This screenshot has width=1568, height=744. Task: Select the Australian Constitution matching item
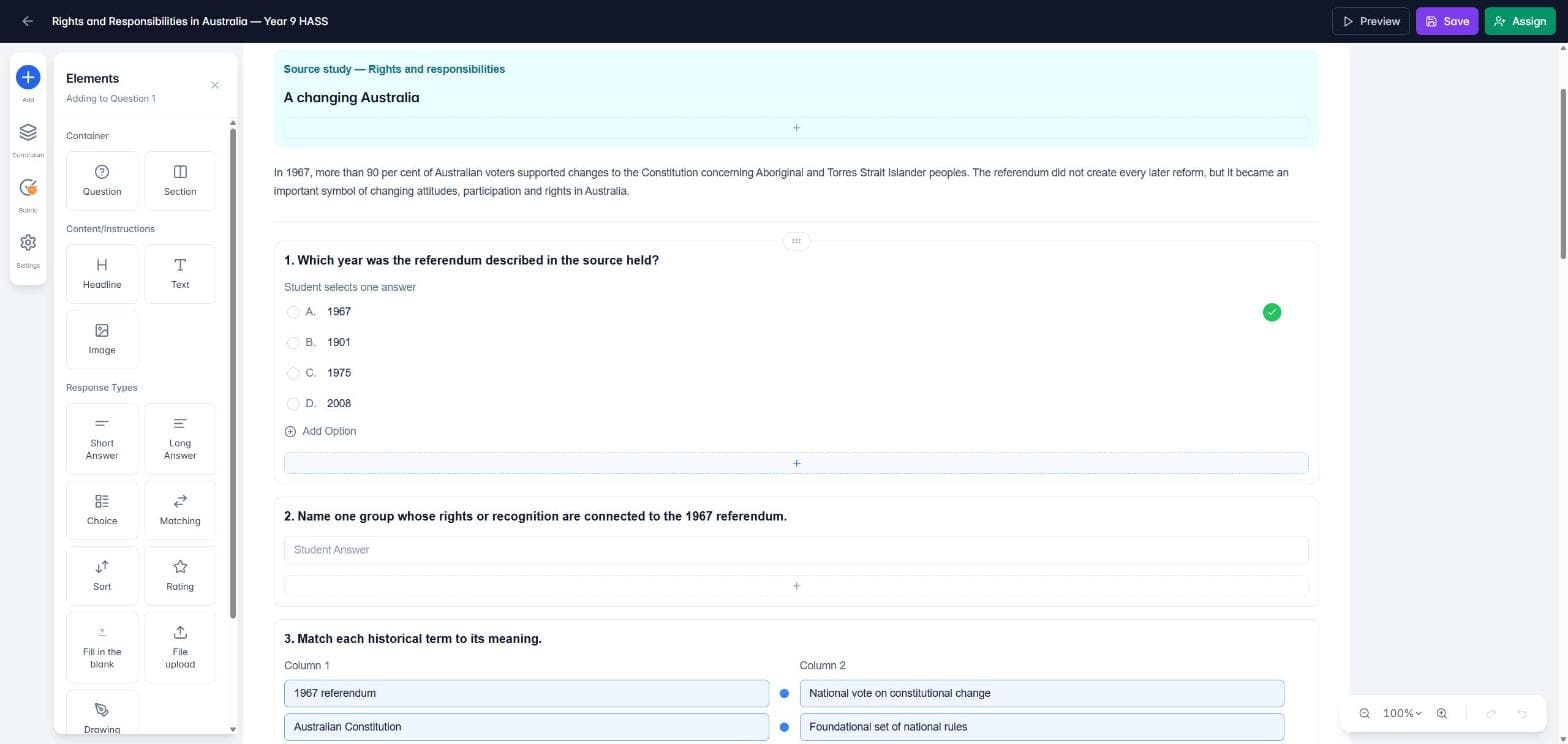tap(526, 727)
